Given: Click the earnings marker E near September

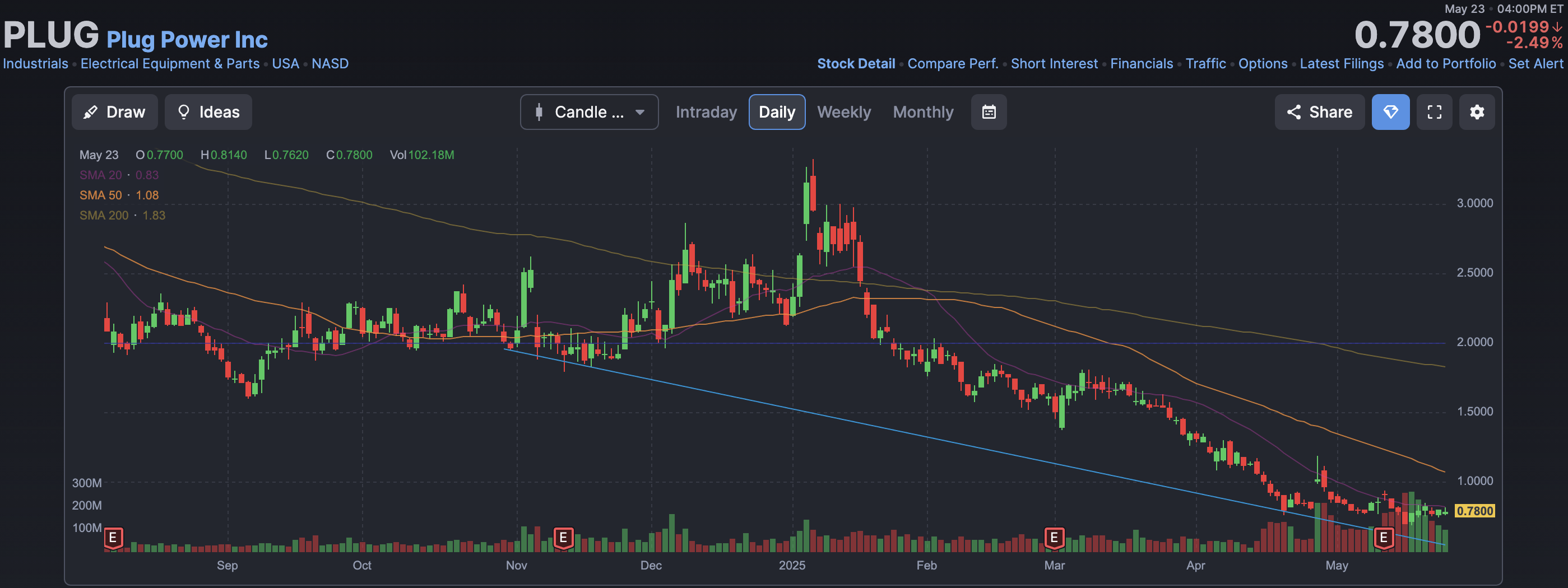Looking at the screenshot, I should [113, 538].
